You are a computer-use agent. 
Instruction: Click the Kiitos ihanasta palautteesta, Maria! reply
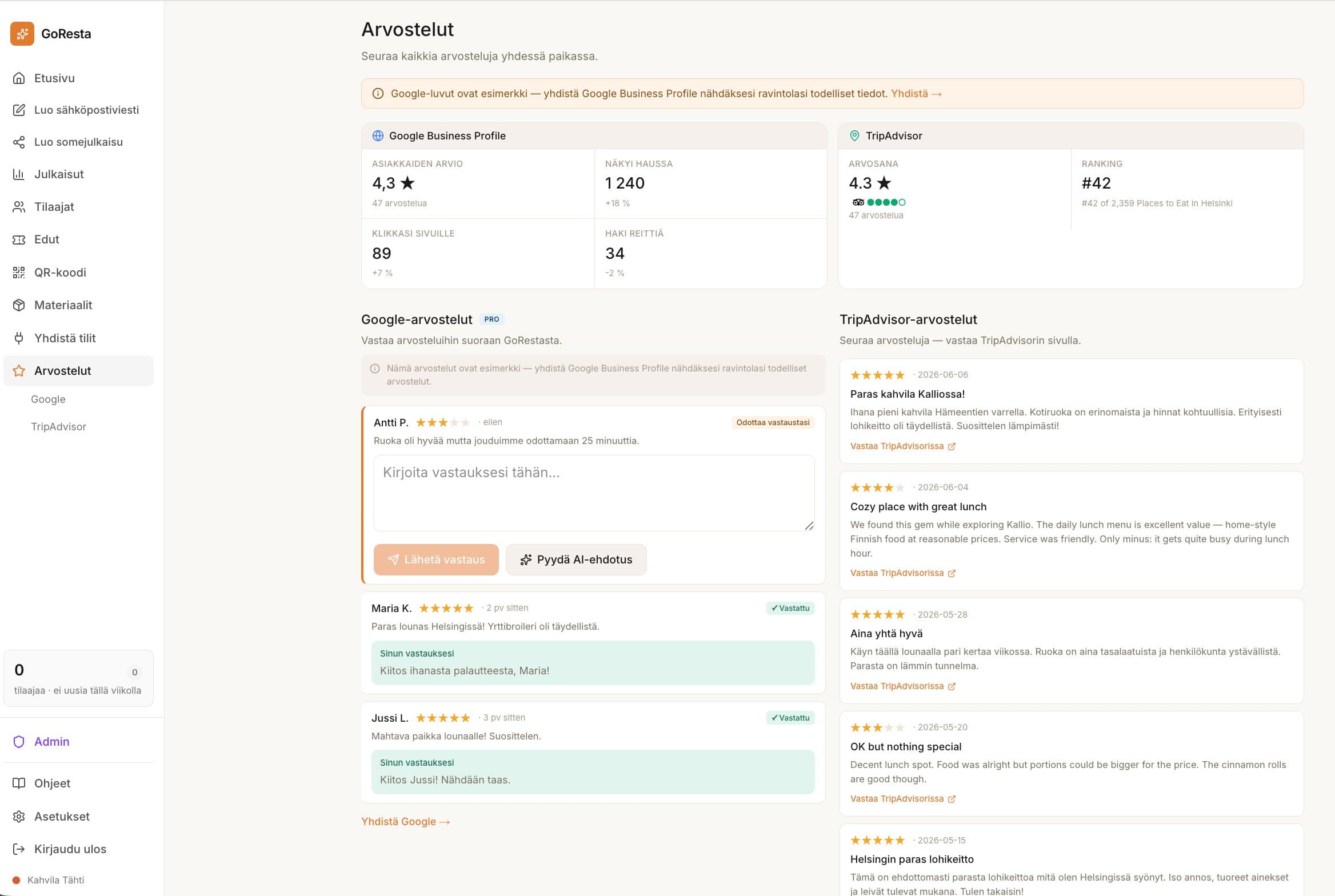coord(465,671)
